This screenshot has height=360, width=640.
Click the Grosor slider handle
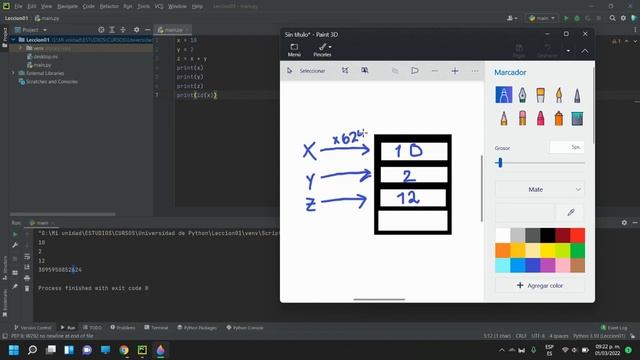pos(500,163)
